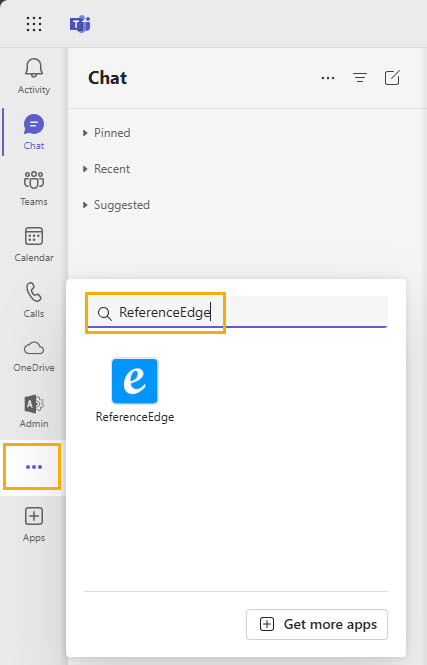Go to the Calls section
This screenshot has width=427, height=665.
tap(34, 300)
